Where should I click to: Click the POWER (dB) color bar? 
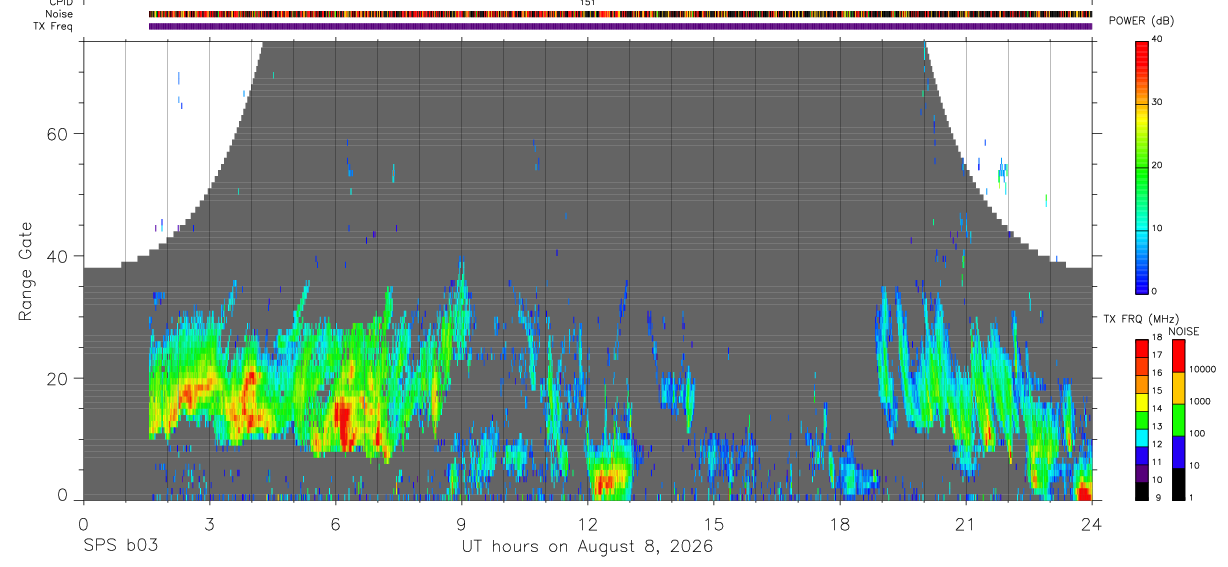pyautogui.click(x=1142, y=166)
